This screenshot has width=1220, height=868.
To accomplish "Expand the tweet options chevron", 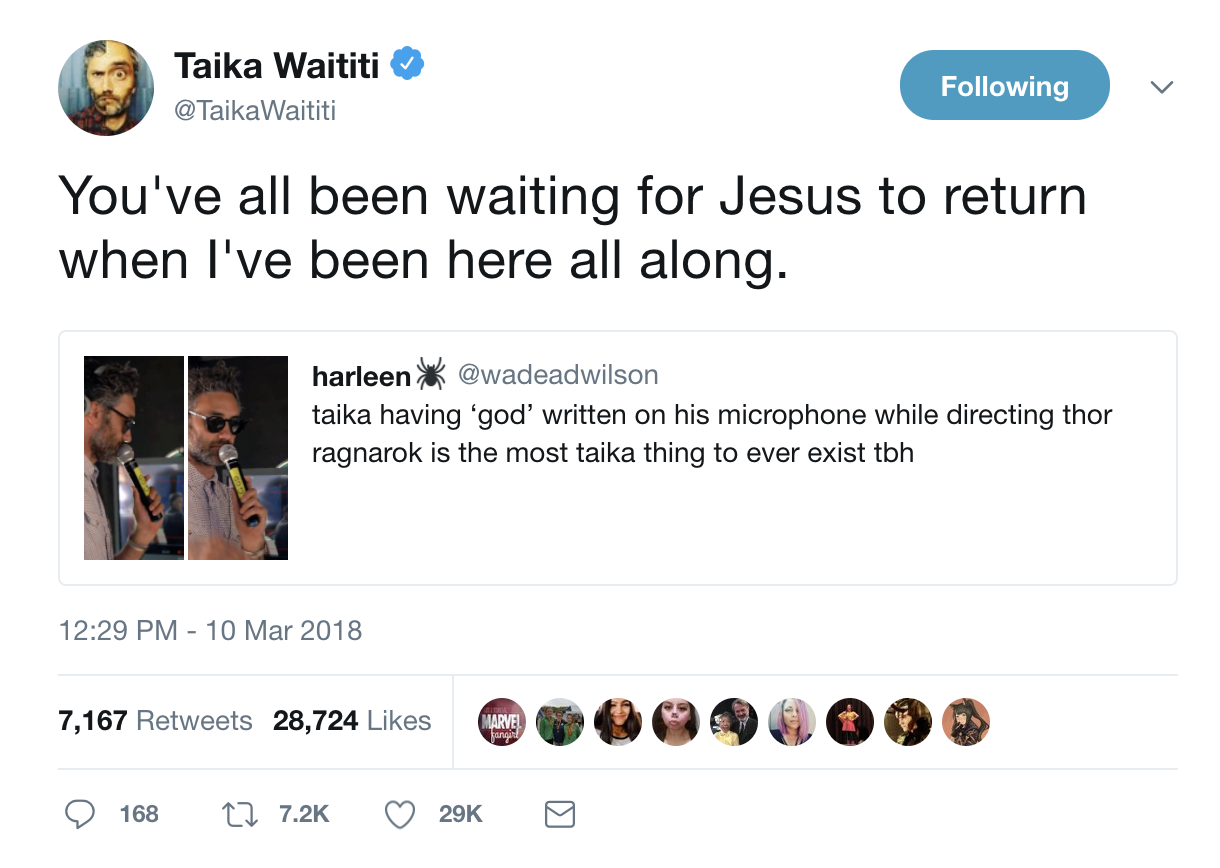I will pos(1160,88).
